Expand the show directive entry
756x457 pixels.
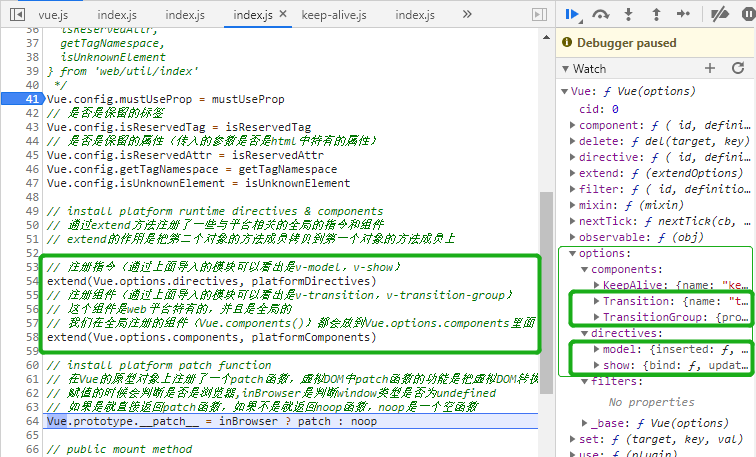(x=596, y=365)
